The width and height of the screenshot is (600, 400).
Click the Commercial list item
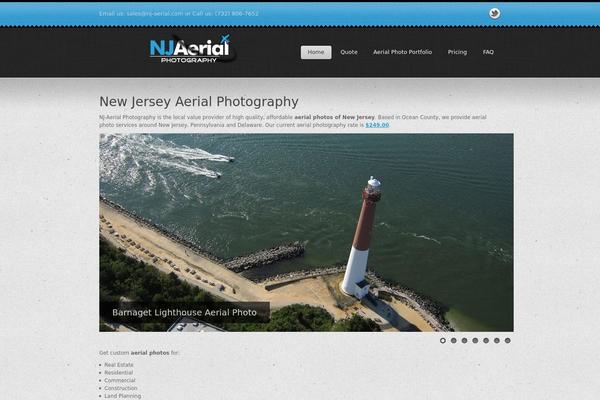pos(120,380)
